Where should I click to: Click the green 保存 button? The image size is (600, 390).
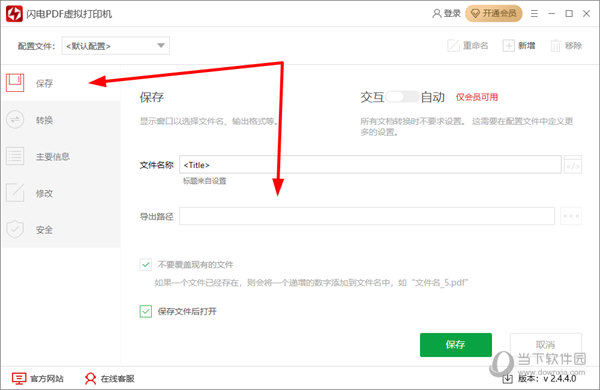(456, 344)
